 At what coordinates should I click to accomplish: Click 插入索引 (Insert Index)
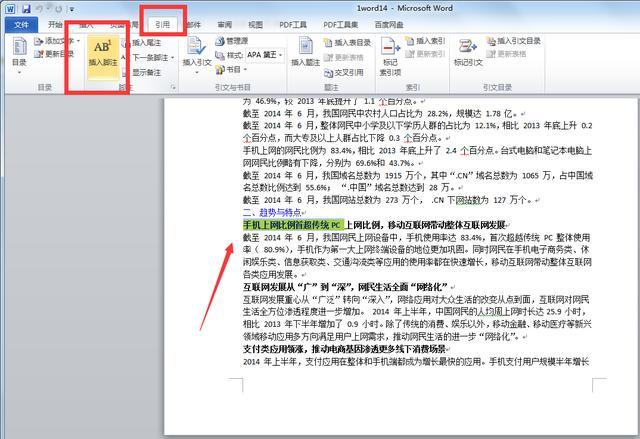(425, 41)
